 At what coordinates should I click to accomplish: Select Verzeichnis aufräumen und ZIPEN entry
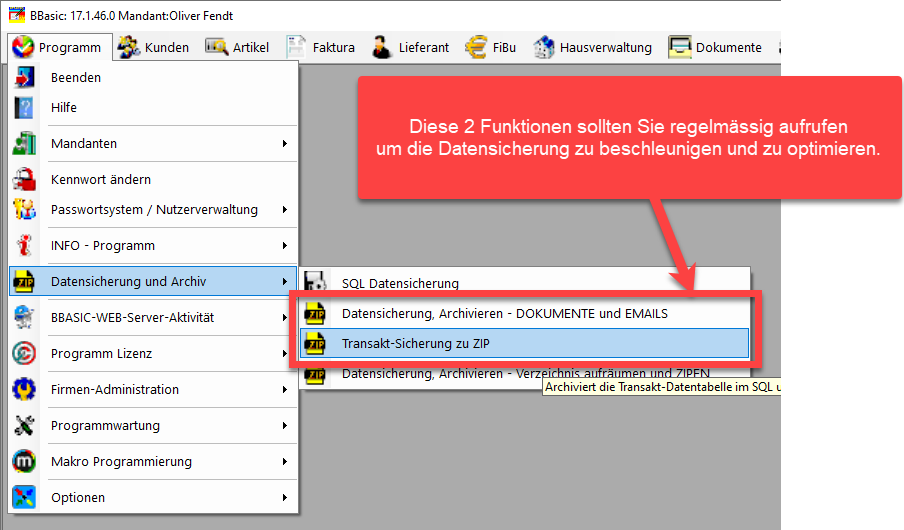pyautogui.click(x=525, y=374)
